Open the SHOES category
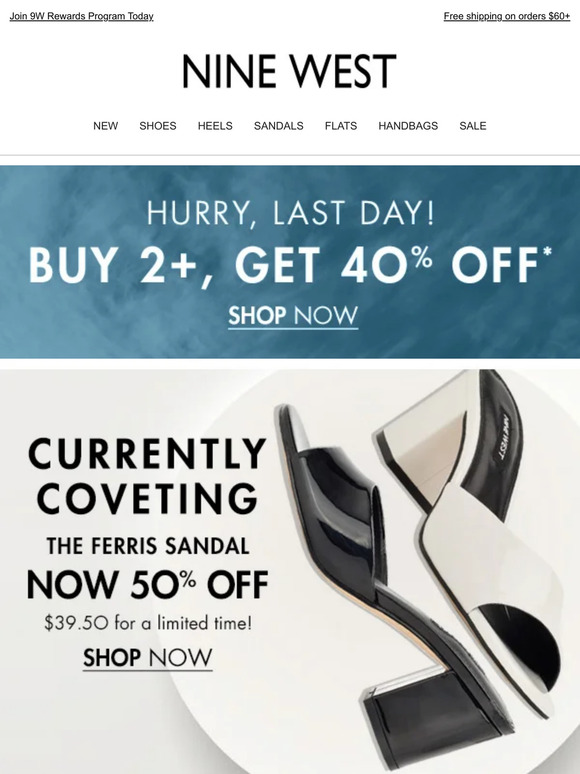 pos(158,126)
